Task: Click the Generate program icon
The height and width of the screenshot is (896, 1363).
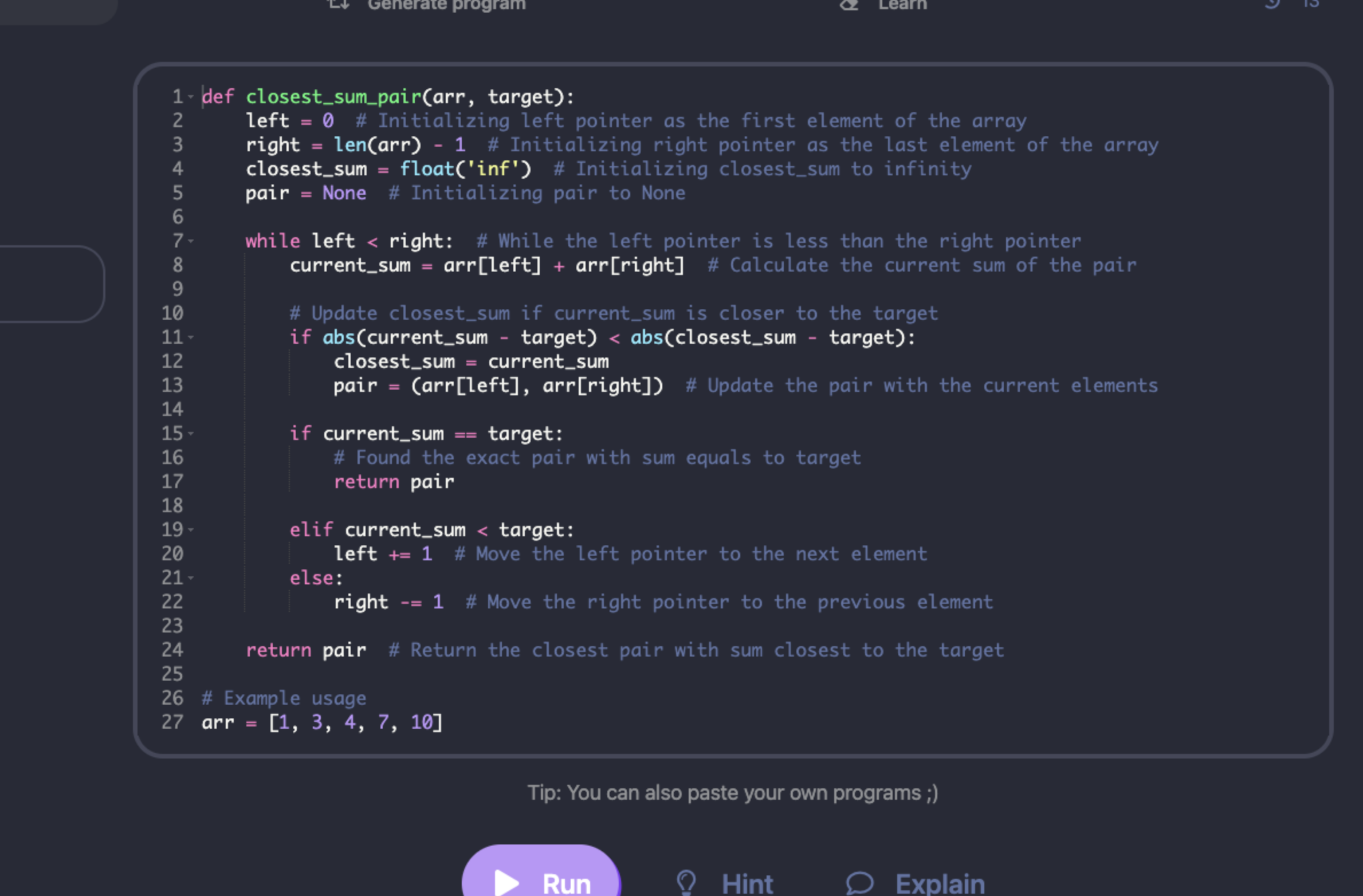Action: tap(339, 5)
